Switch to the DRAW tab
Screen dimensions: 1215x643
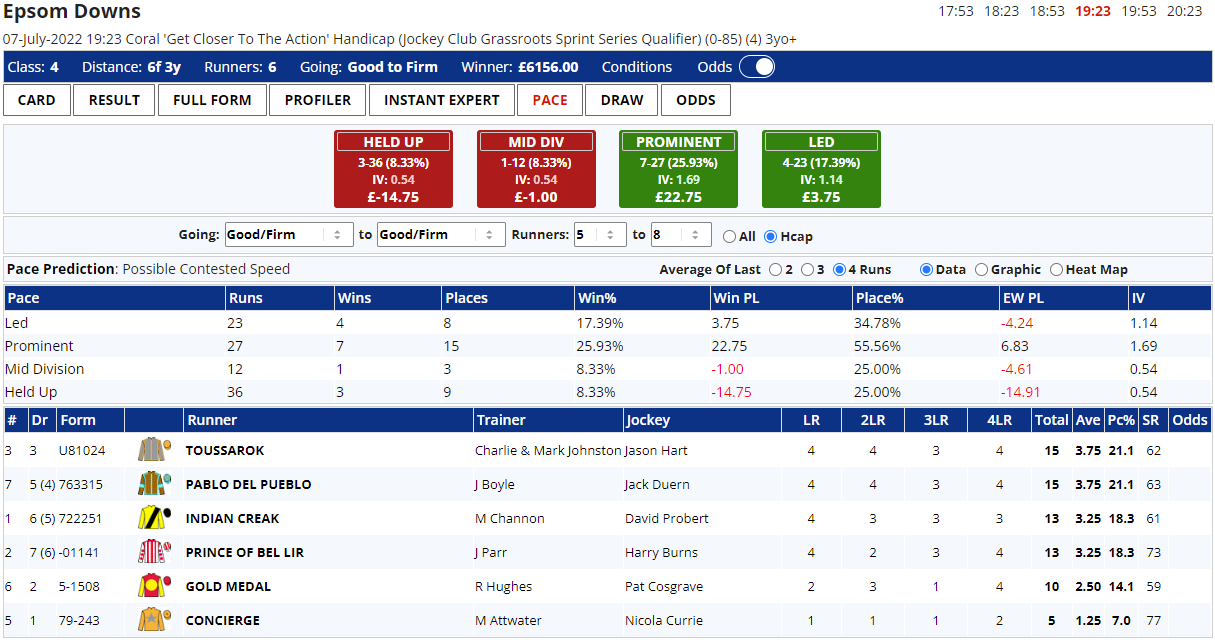coord(622,100)
